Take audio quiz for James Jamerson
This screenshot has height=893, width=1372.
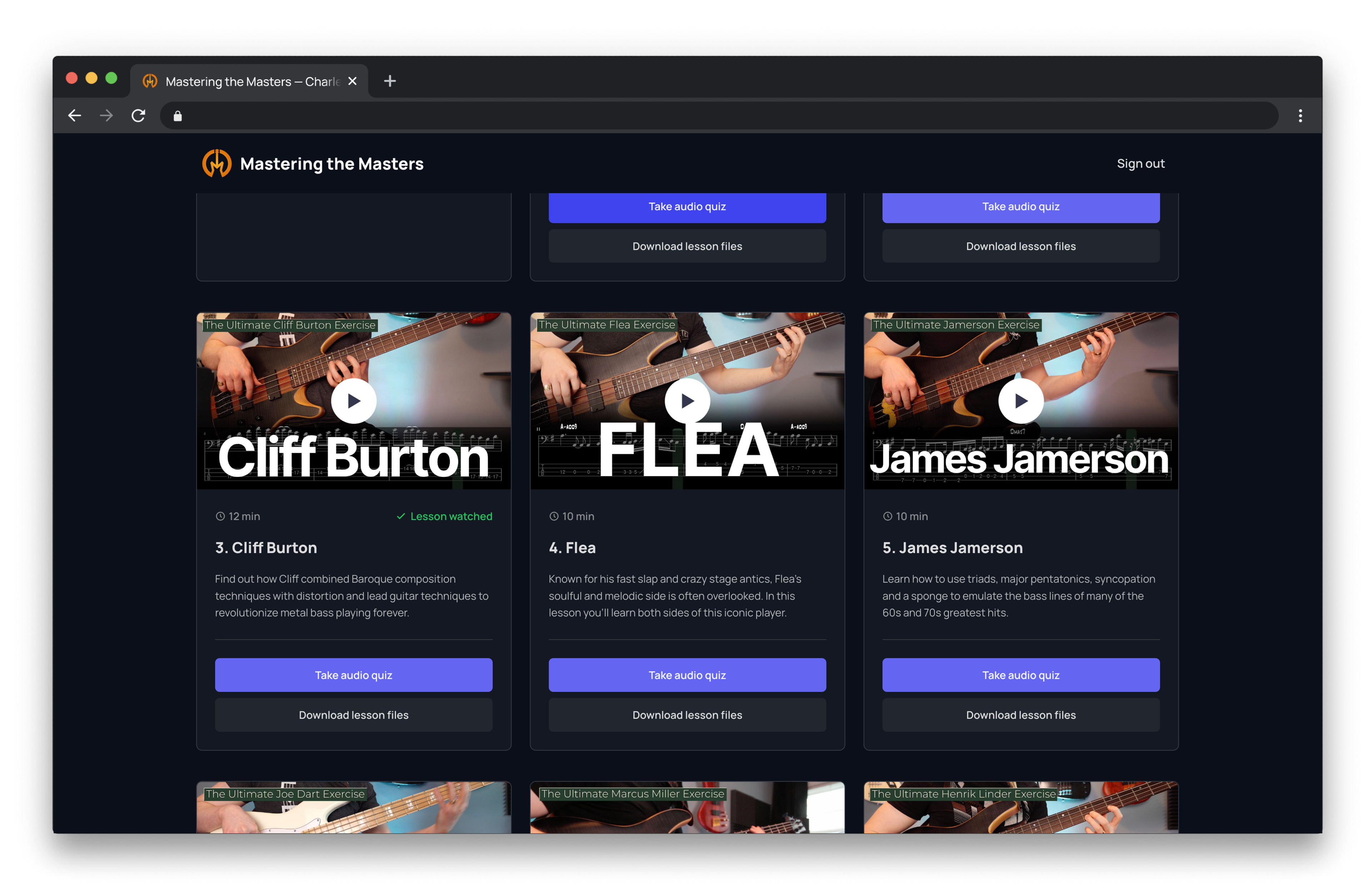tap(1020, 674)
